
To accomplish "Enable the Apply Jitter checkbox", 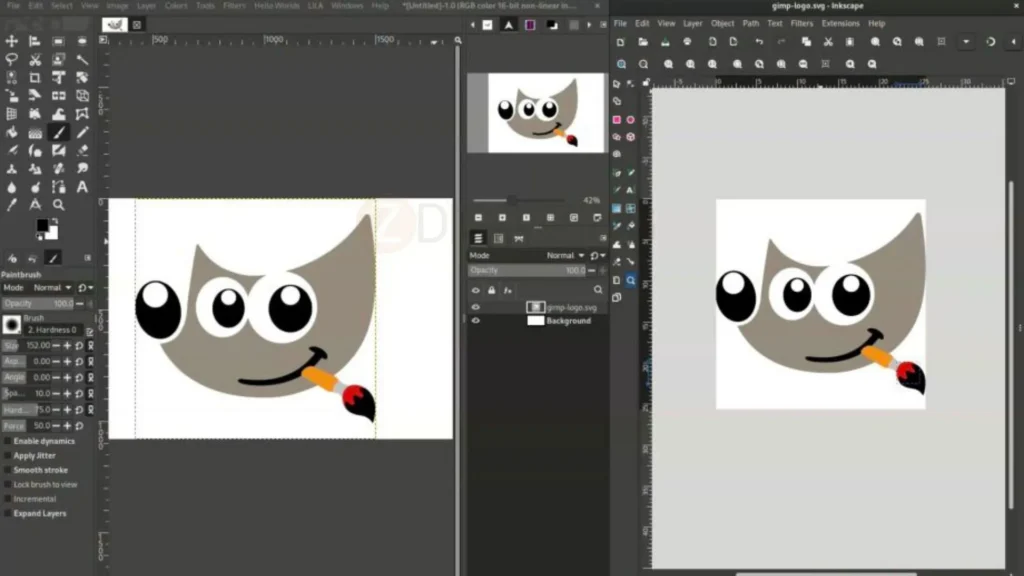I will tap(7, 456).
